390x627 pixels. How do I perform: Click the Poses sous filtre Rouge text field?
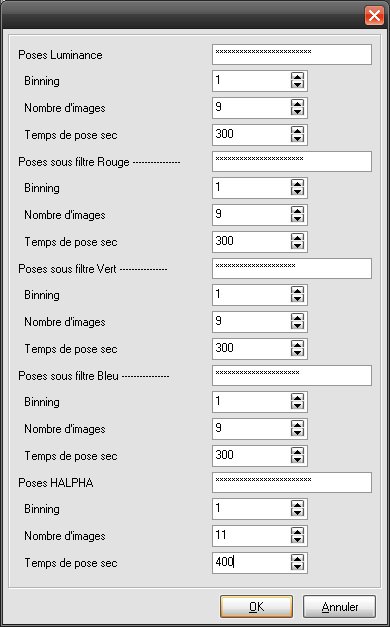[x=292, y=162]
